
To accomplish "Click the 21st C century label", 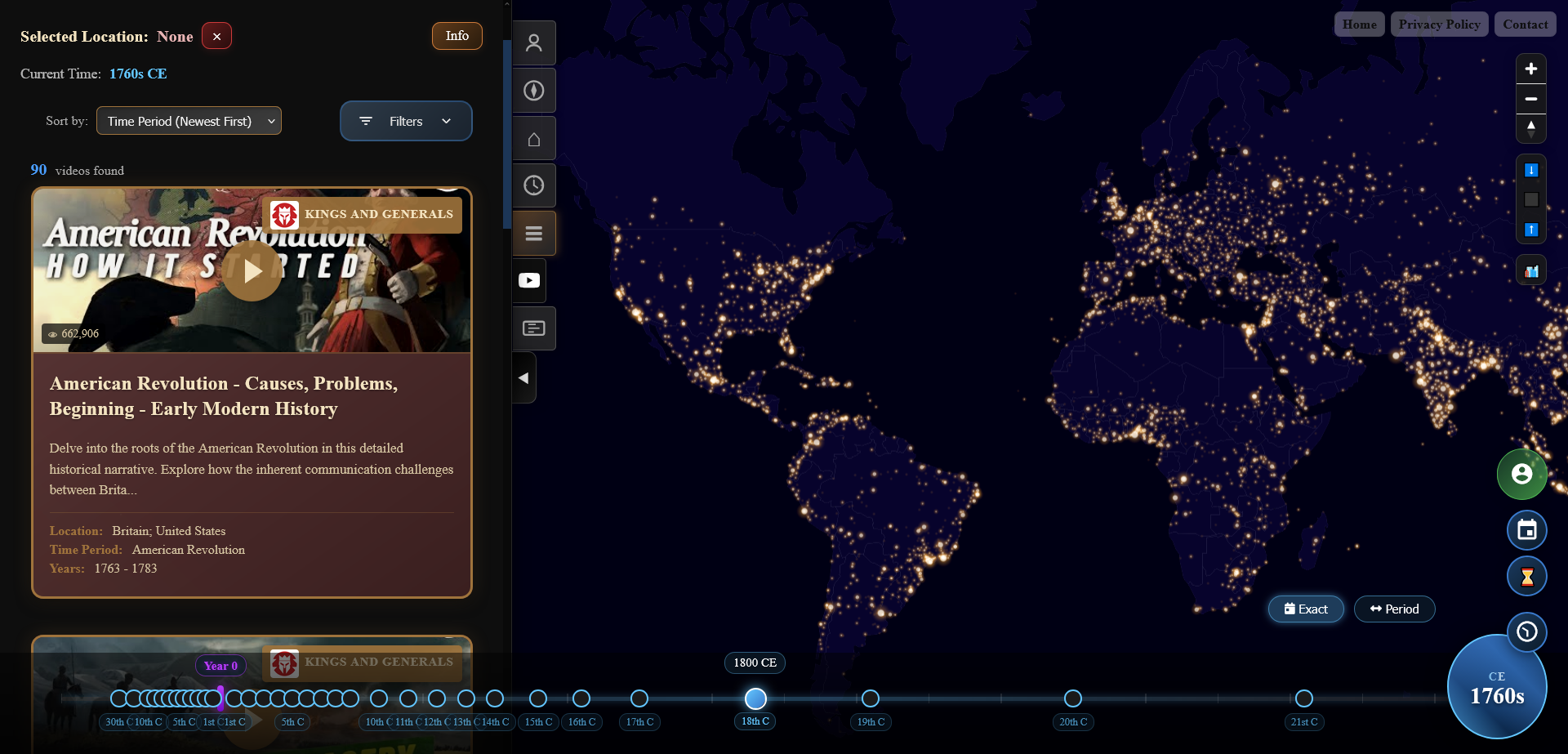I will (x=1304, y=722).
